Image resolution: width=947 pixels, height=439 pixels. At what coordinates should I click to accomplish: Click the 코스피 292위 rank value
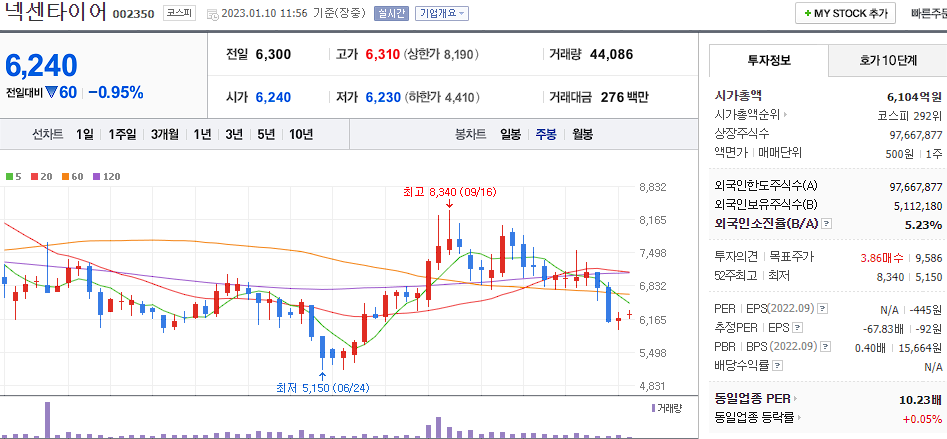click(910, 115)
